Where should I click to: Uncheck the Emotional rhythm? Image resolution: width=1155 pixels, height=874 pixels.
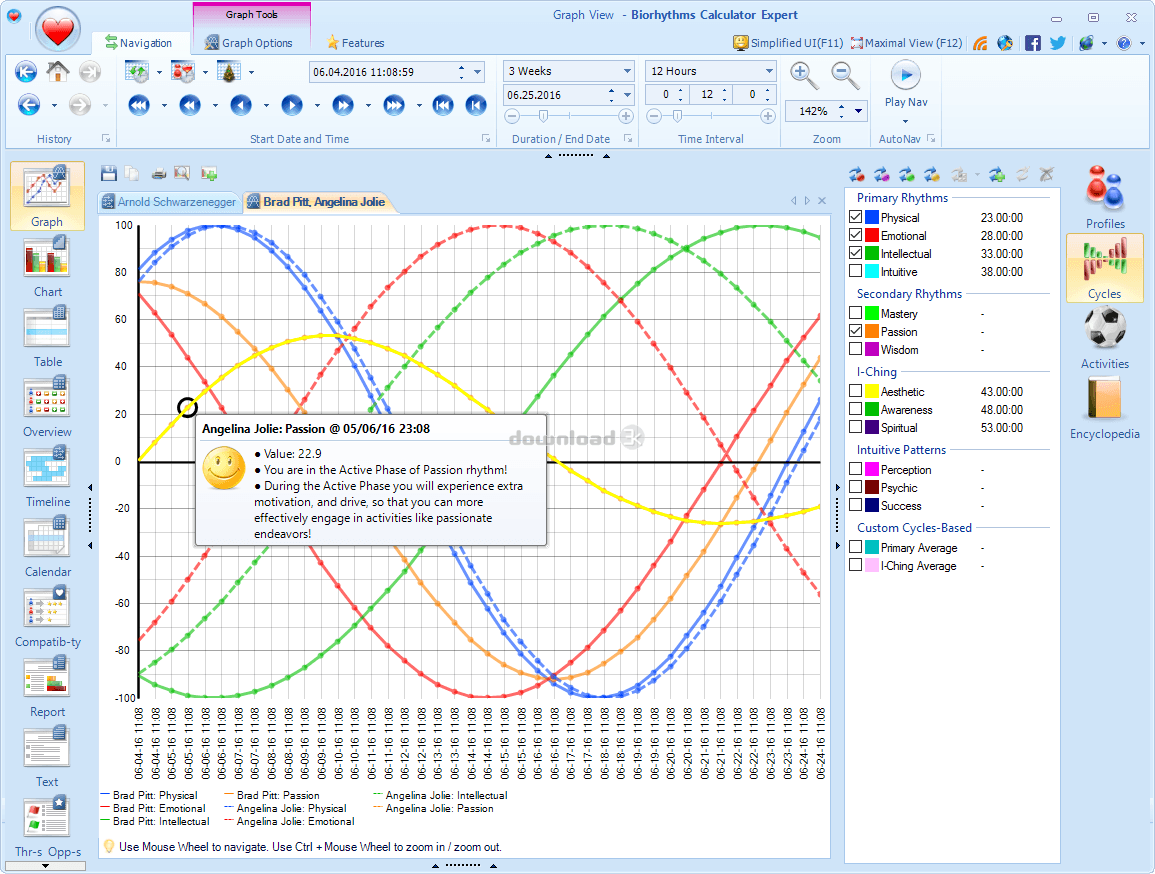pyautogui.click(x=855, y=235)
